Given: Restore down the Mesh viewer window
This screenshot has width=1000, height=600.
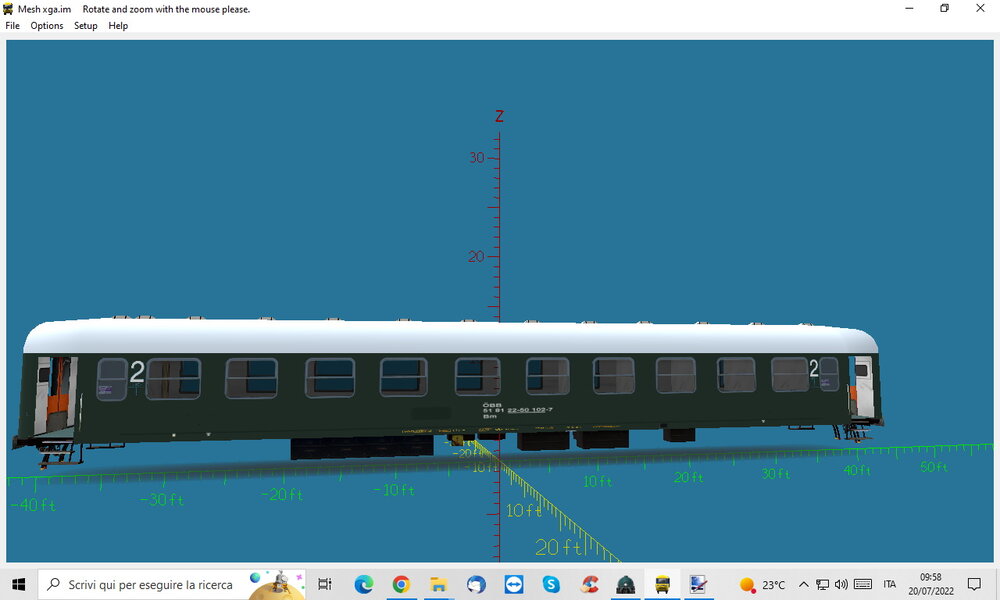Looking at the screenshot, I should 945,8.
